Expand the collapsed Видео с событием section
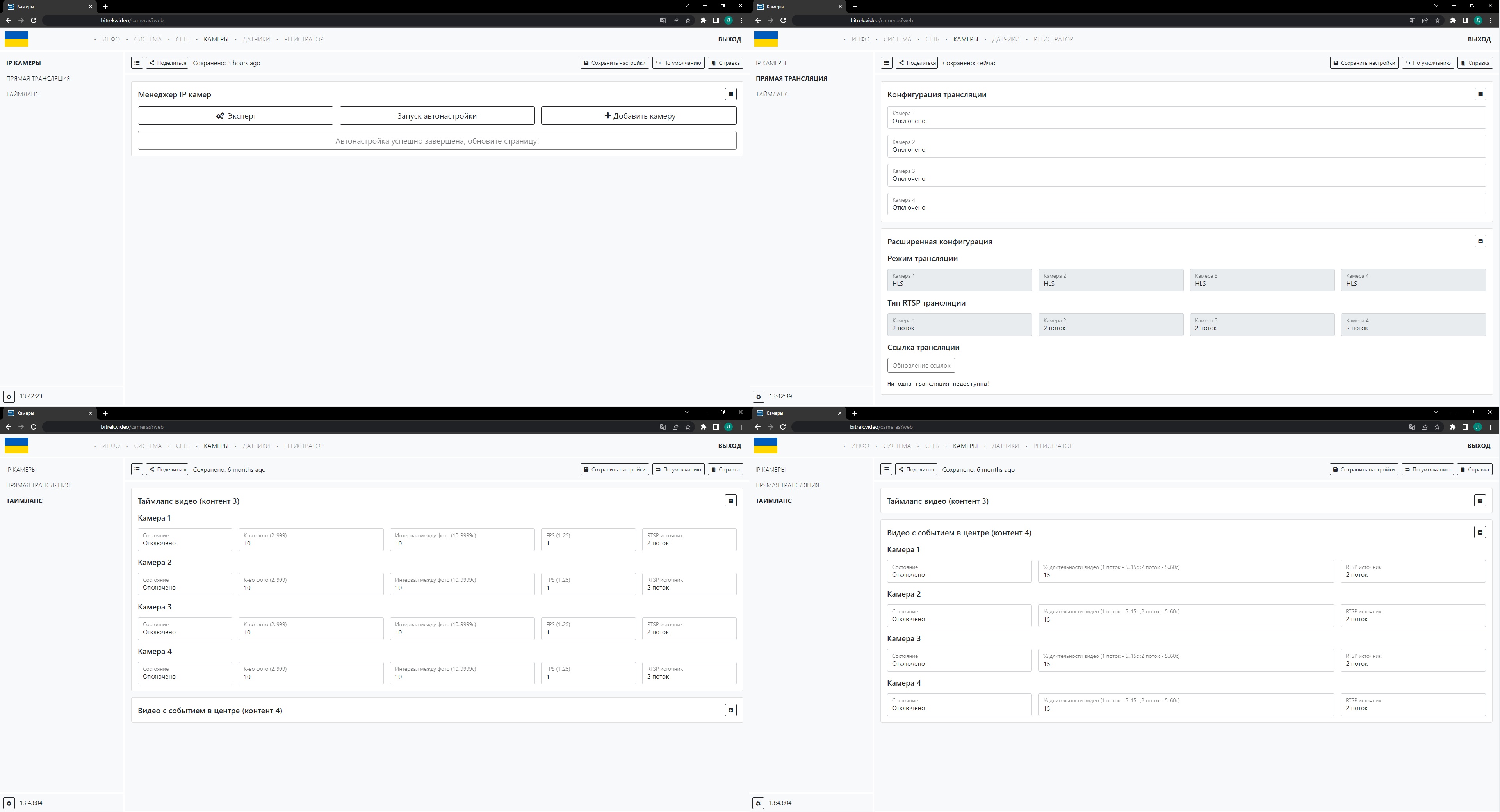 [730, 709]
